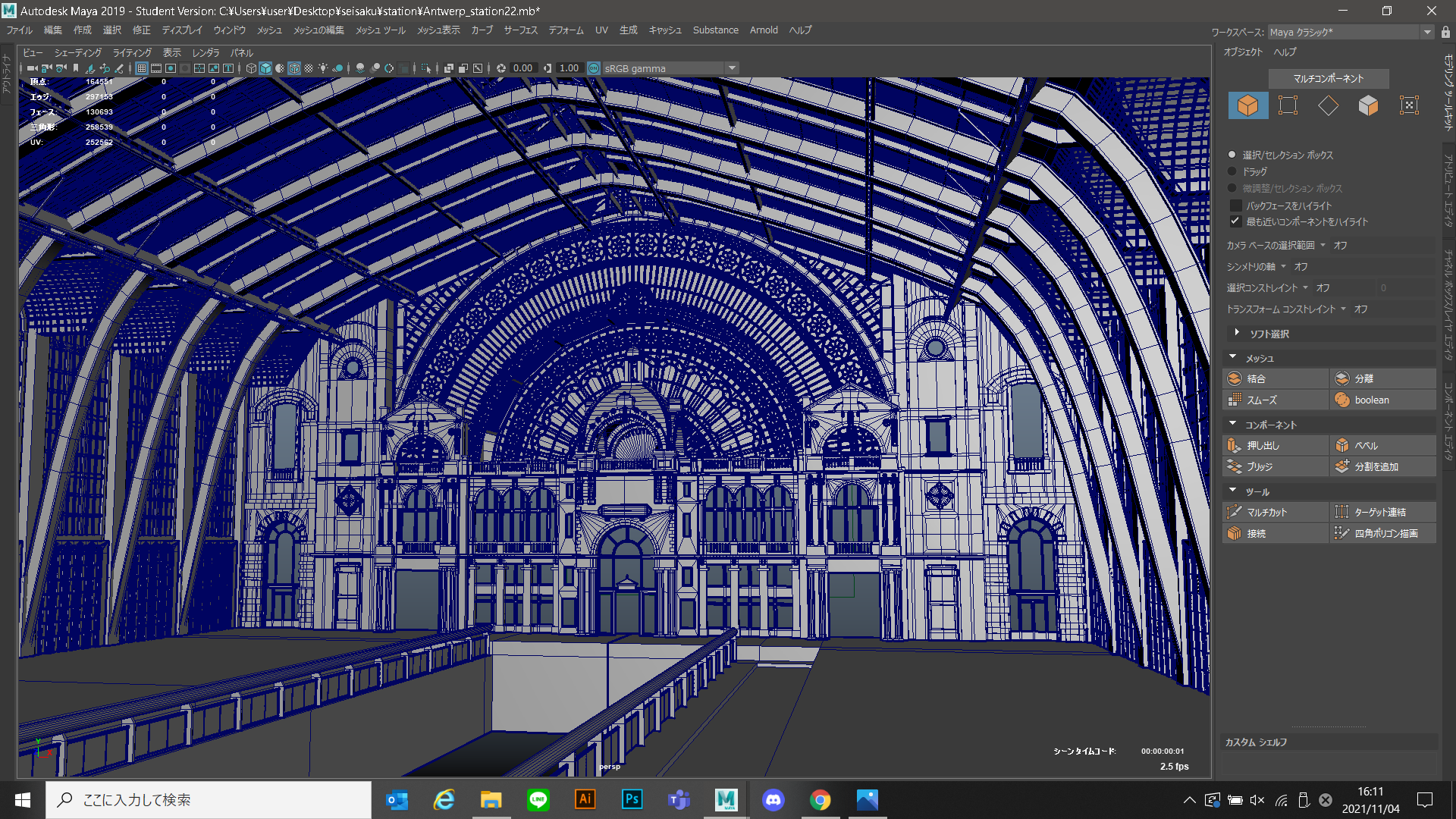Image resolution: width=1456 pixels, height=819 pixels.
Task: Activate the ベベル (Bevel) tool
Action: (1383, 445)
